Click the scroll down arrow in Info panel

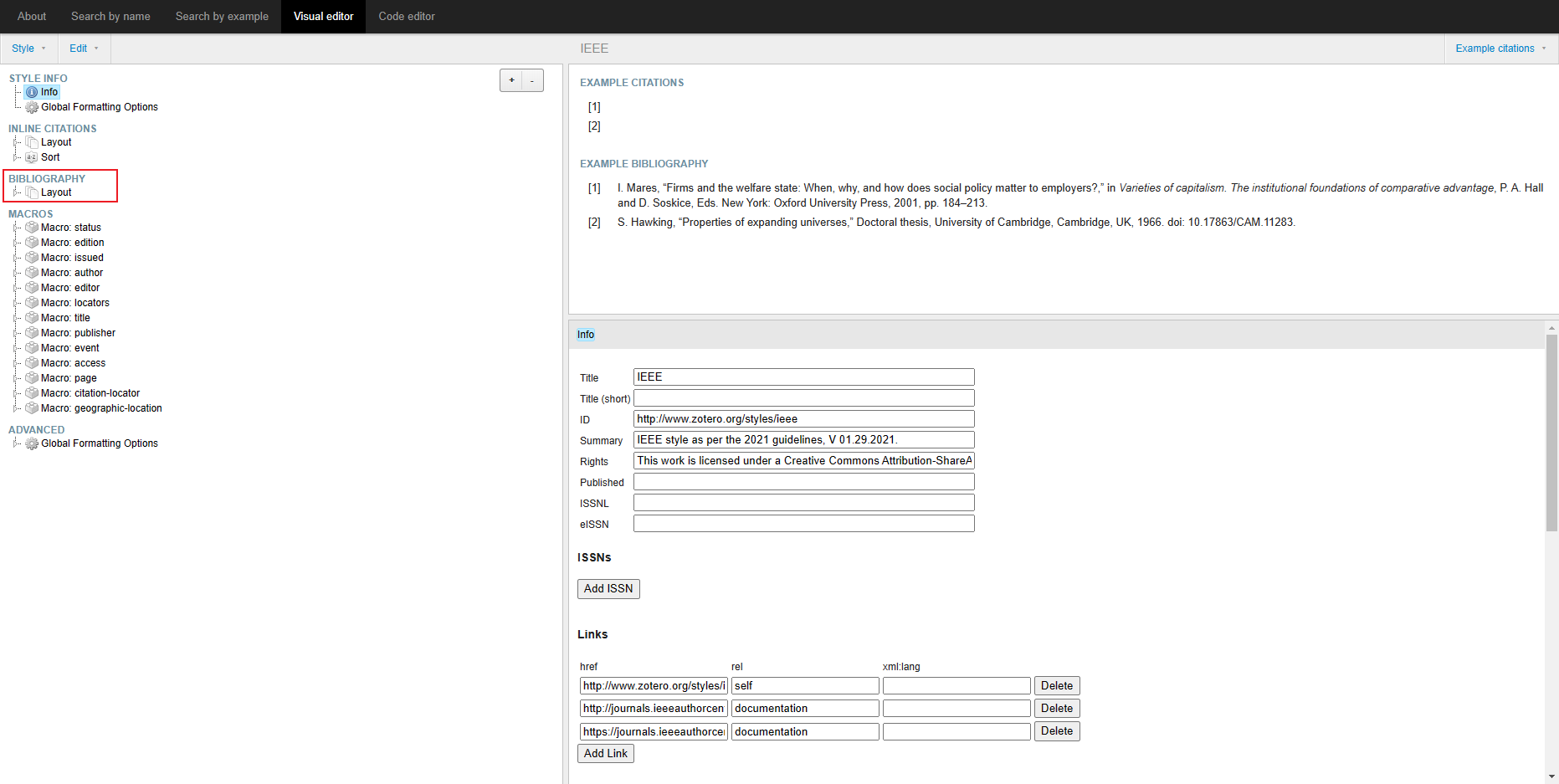(x=1551, y=776)
